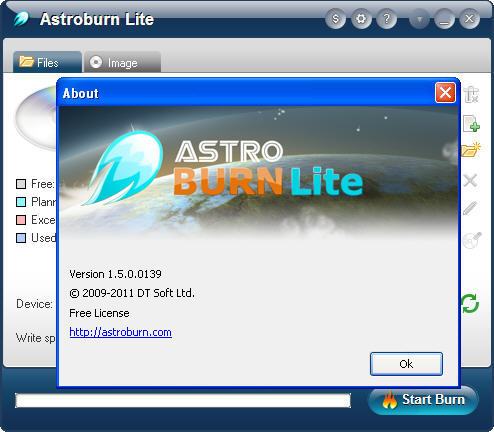Click the new folder icon

[x=471, y=150]
